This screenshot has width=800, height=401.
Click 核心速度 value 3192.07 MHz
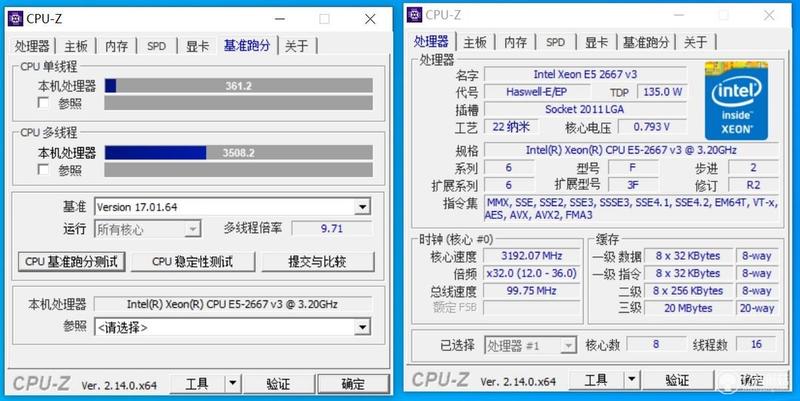tap(532, 256)
